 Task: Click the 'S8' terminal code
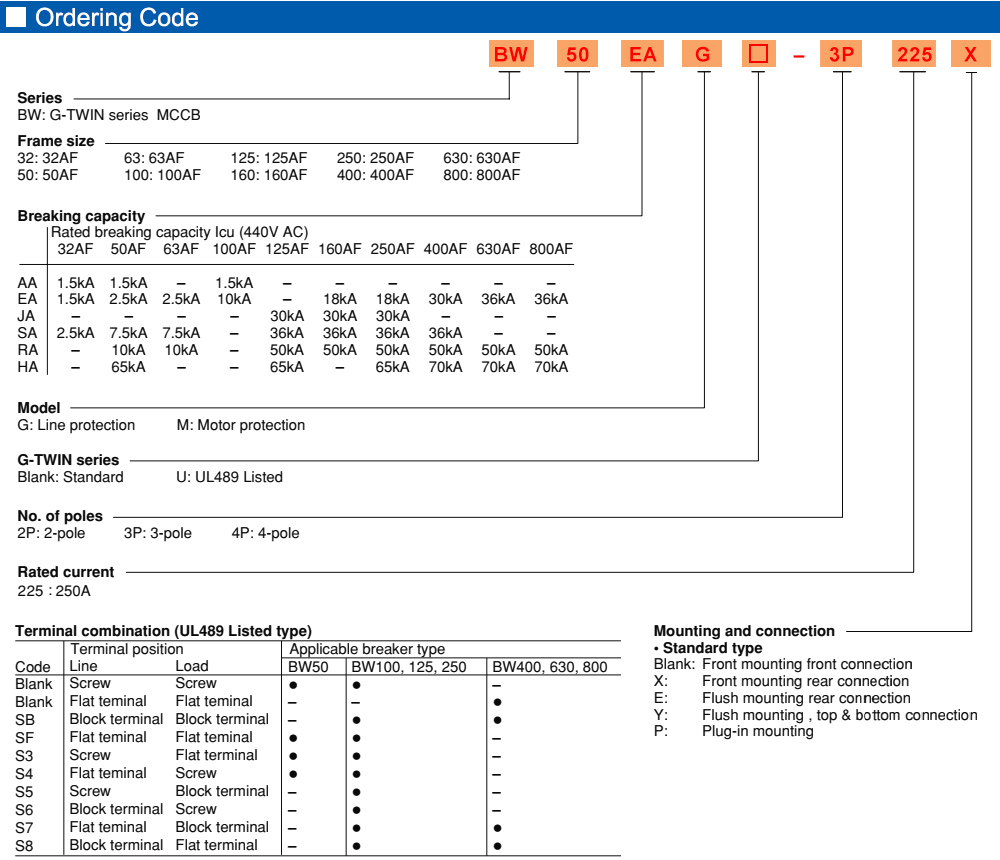pos(24,846)
